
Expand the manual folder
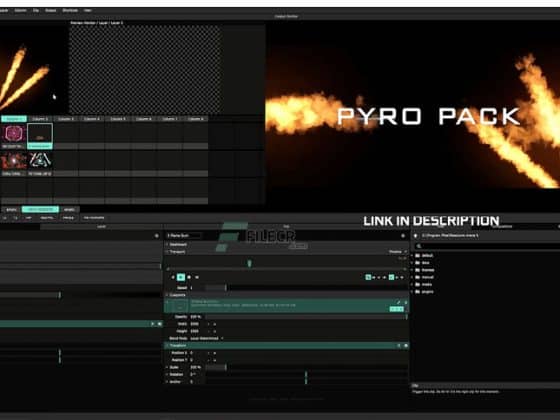(413, 277)
